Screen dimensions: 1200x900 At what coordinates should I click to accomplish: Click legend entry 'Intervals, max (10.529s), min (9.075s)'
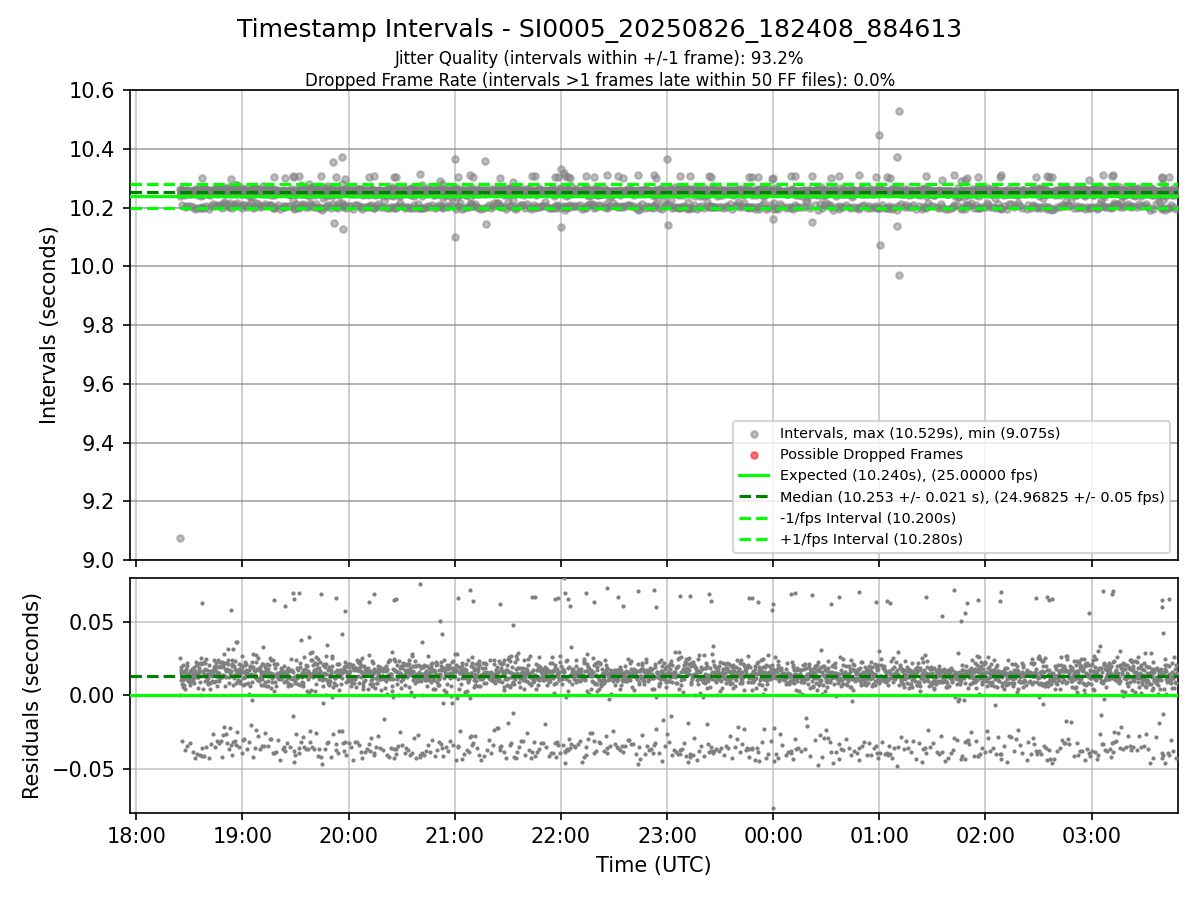(919, 433)
